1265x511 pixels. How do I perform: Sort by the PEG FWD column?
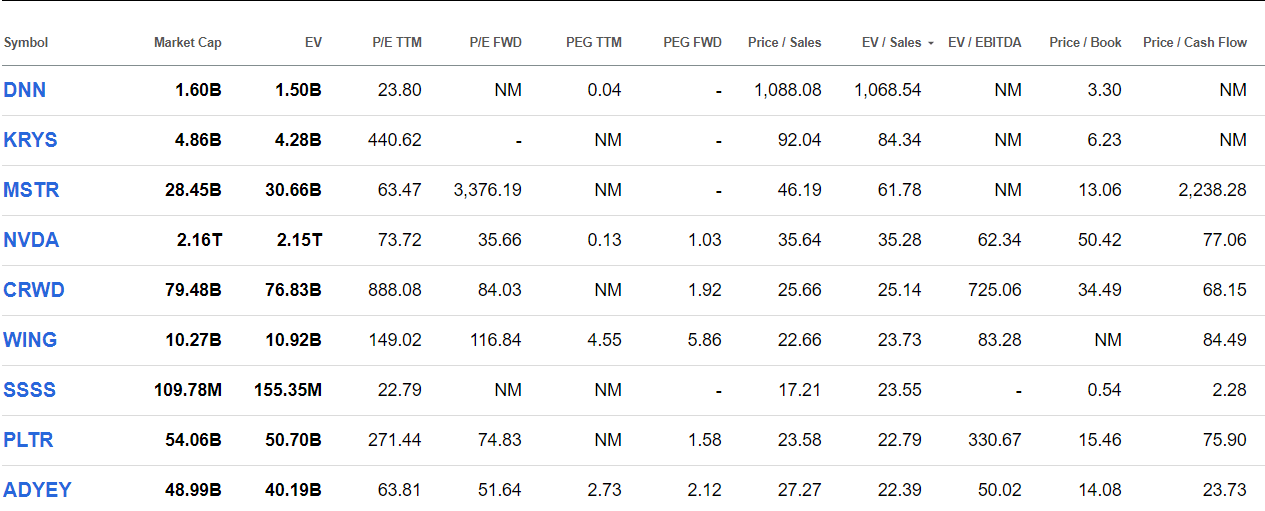tap(692, 43)
